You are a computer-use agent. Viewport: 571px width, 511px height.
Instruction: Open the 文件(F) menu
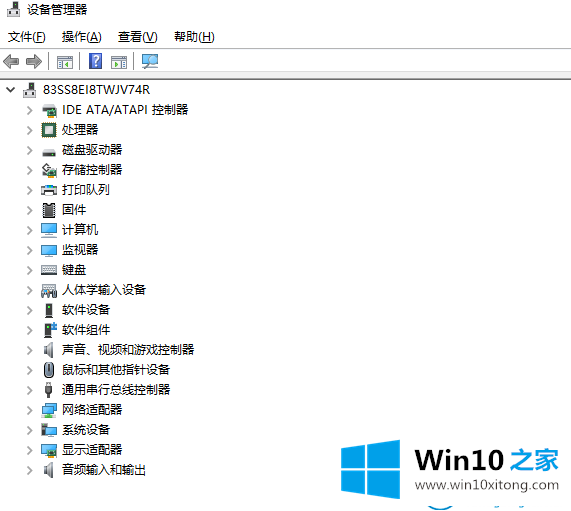(x=27, y=37)
